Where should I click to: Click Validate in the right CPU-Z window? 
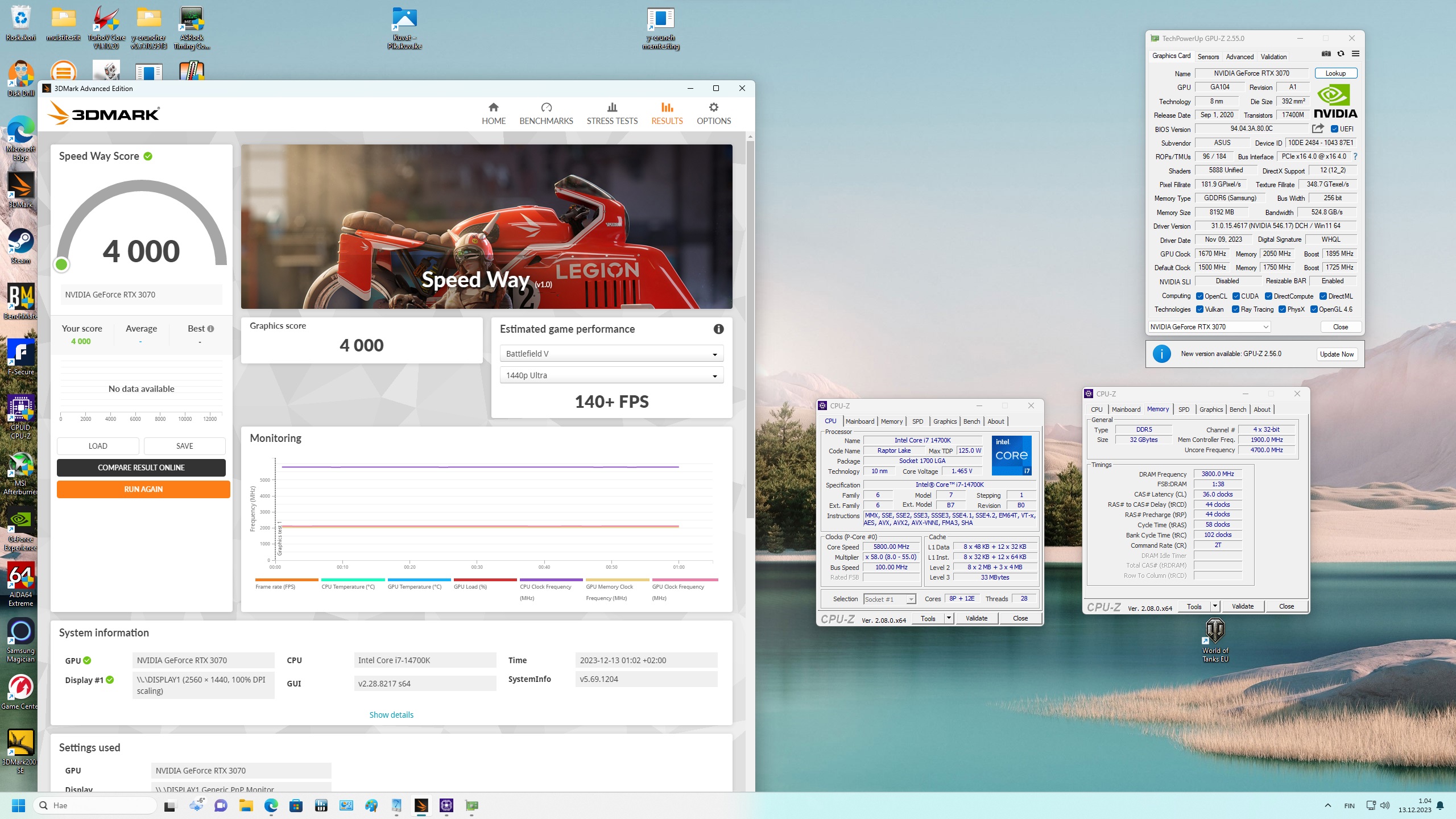tap(1243, 606)
